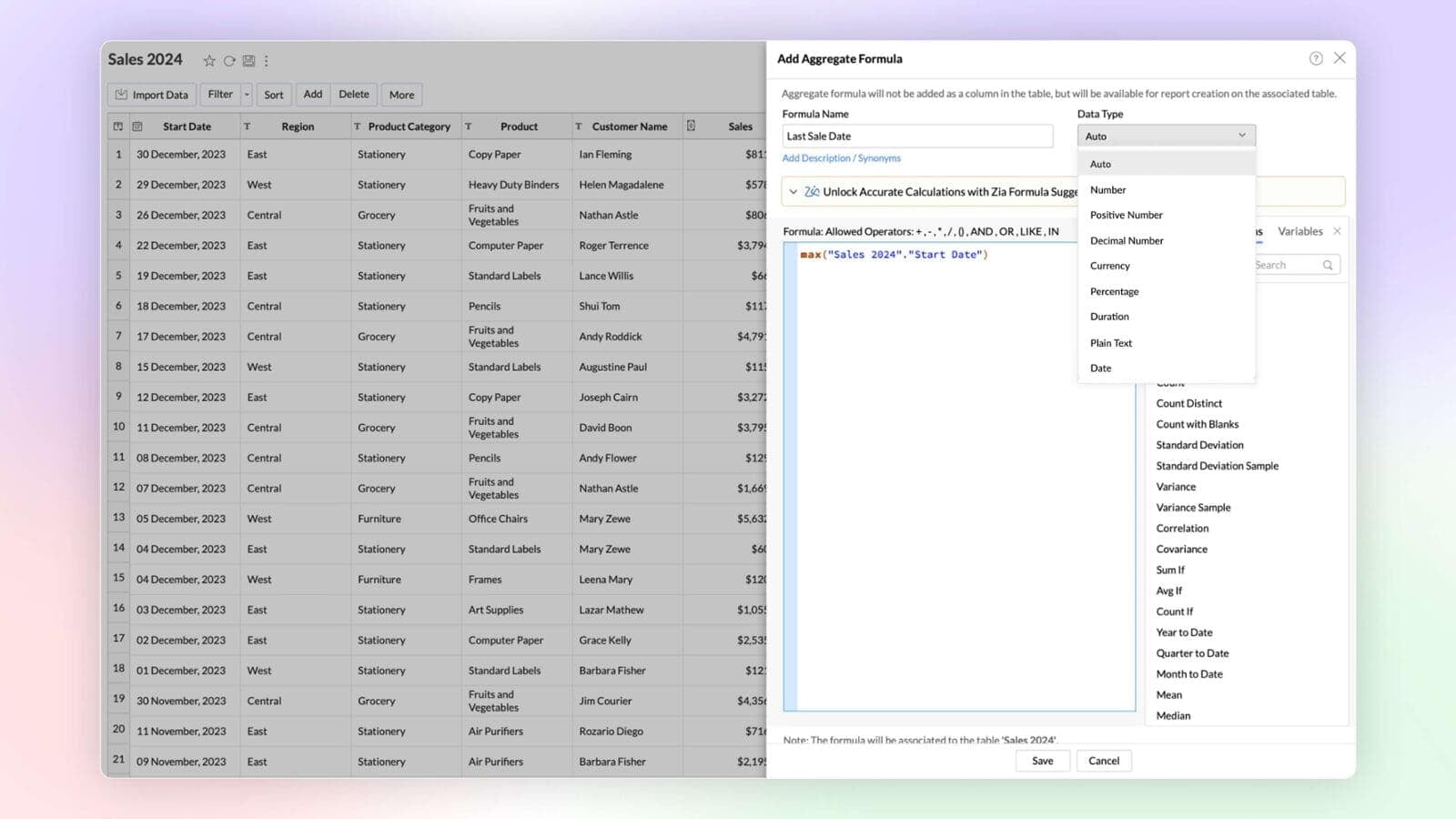Click the search magnifier icon

tap(1328, 266)
